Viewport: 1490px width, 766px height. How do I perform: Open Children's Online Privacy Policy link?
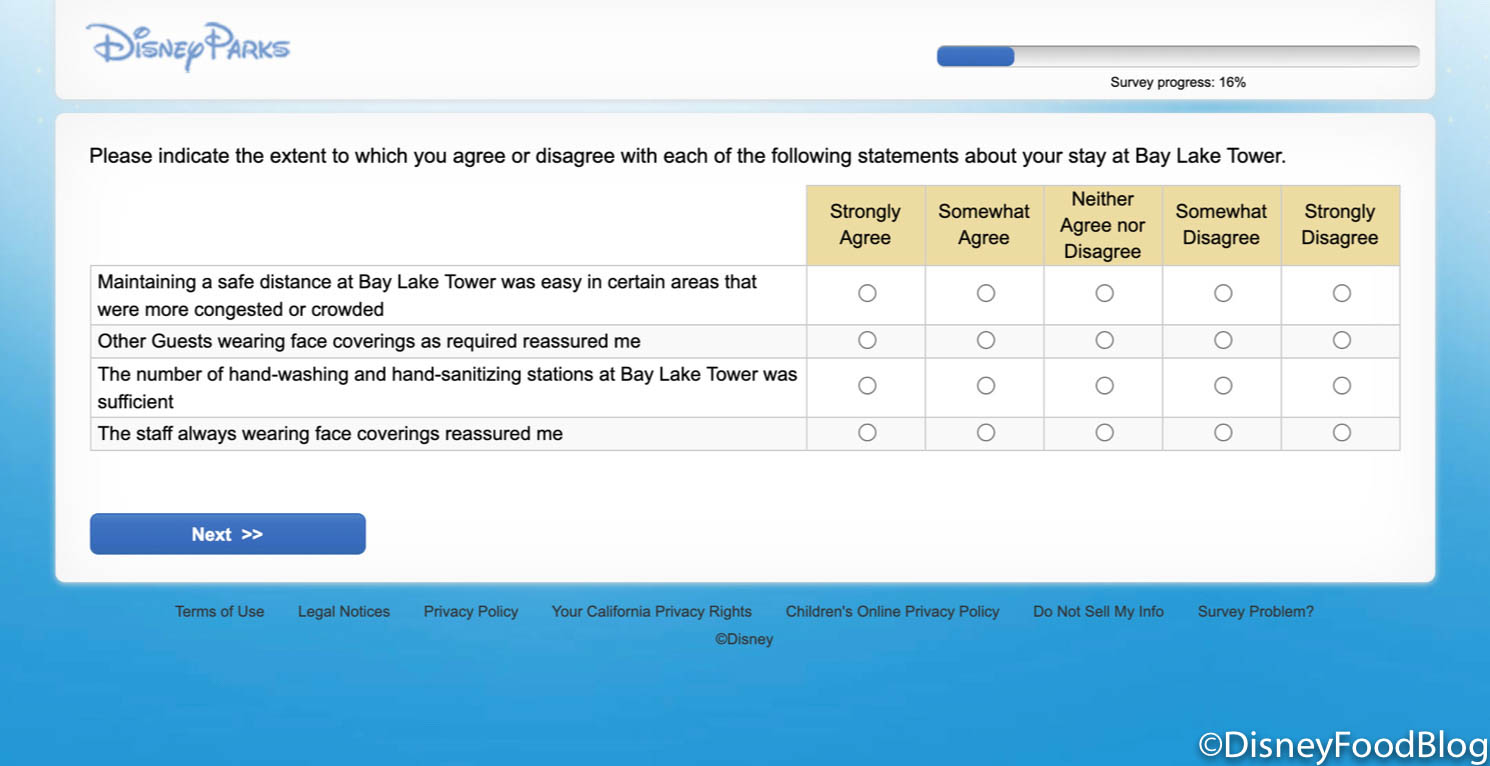click(x=892, y=611)
